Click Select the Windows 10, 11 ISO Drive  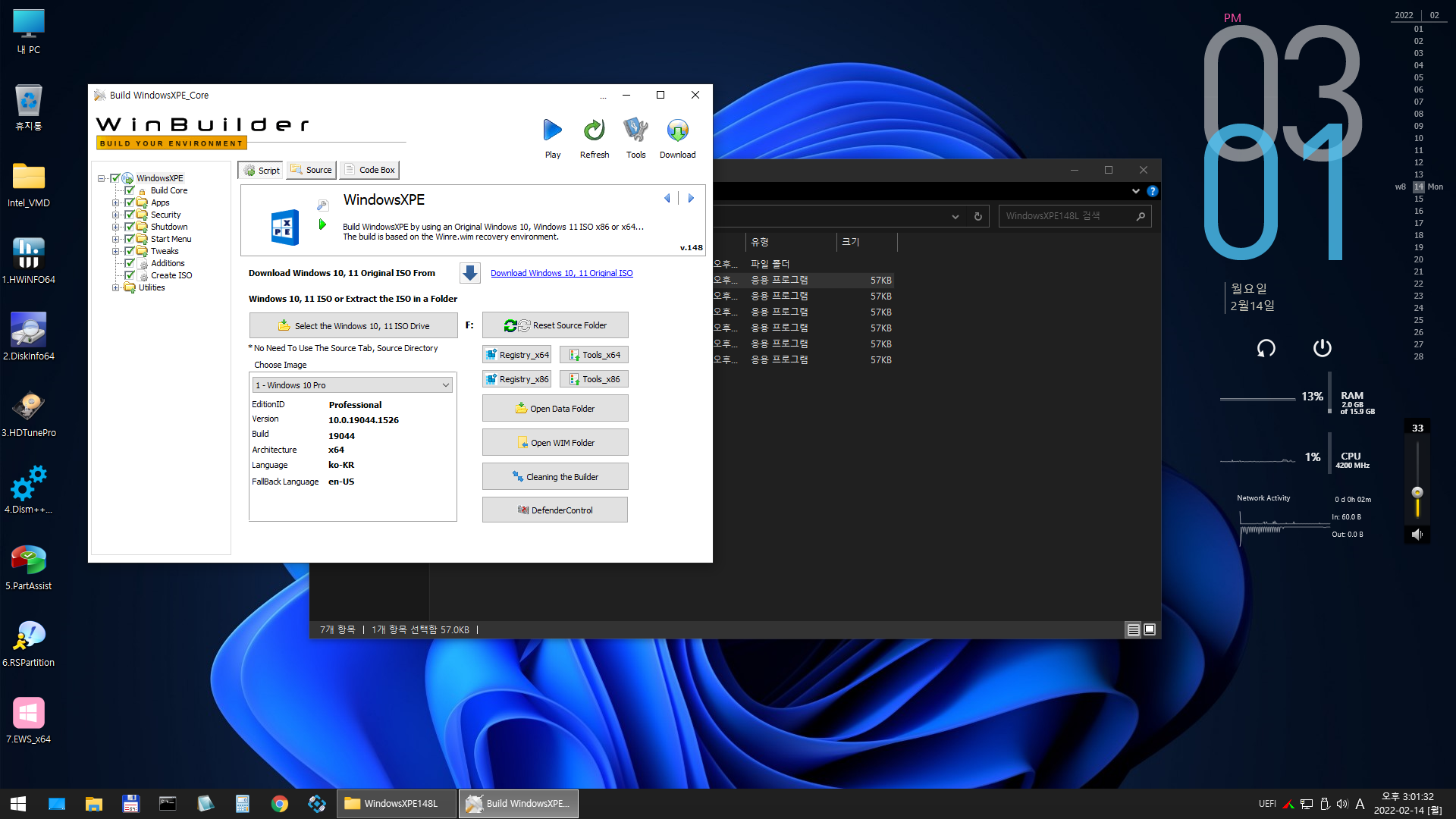tap(353, 325)
